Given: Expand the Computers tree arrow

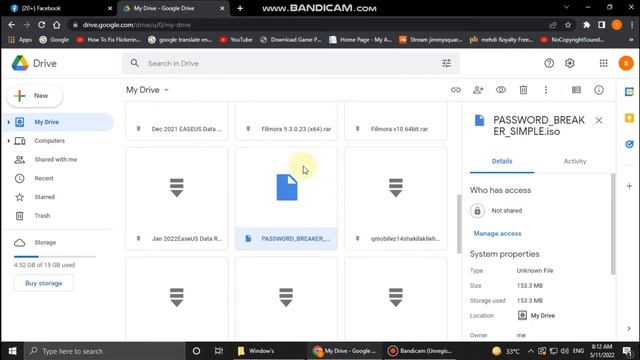Looking at the screenshot, I should pyautogui.click(x=9, y=141).
